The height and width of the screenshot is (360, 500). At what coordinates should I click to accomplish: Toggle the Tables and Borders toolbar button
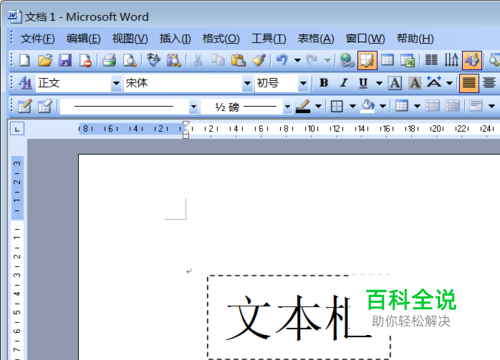pos(367,61)
